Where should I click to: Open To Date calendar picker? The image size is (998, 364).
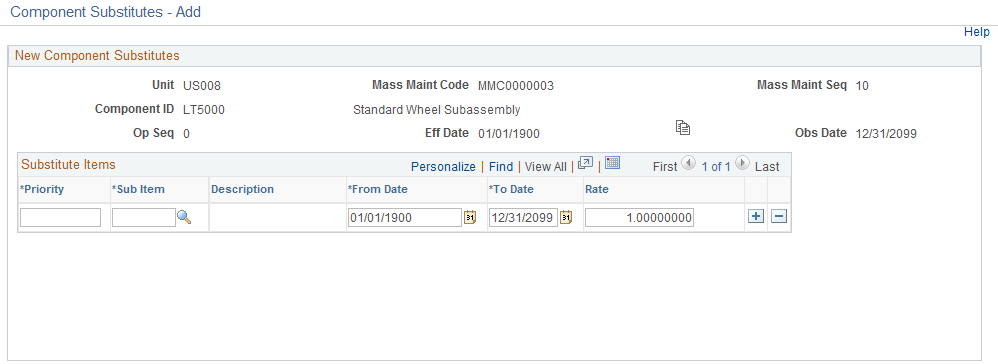point(566,218)
